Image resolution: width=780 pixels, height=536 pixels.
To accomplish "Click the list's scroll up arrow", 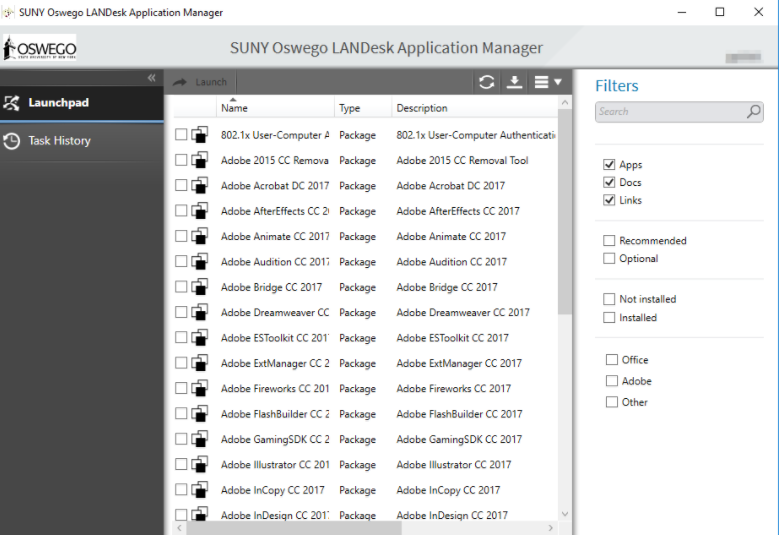I will (565, 103).
